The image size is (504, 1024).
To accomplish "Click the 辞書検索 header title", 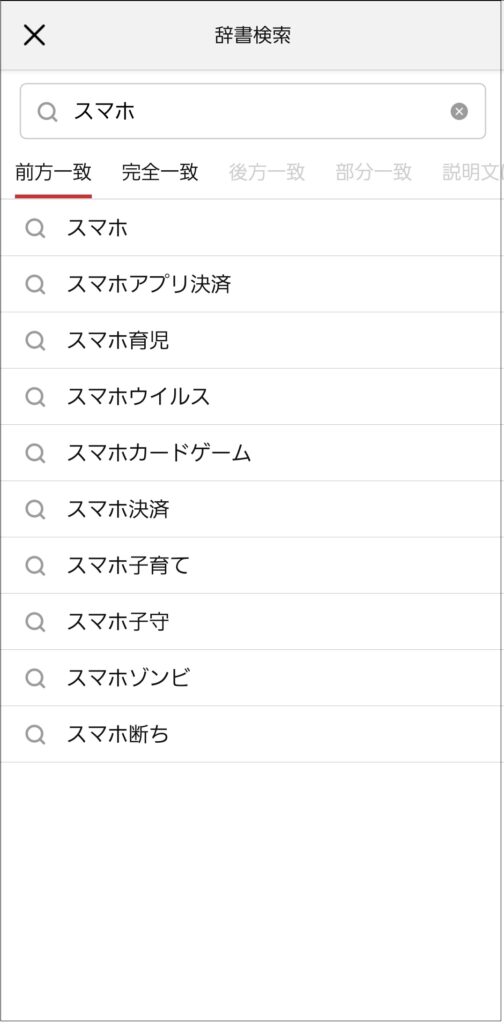I will coord(253,35).
